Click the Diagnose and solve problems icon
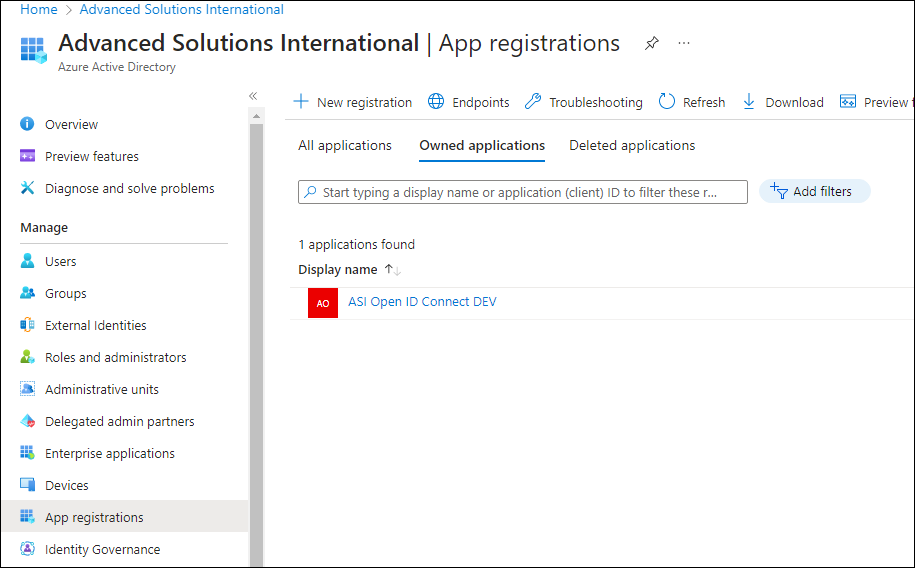This screenshot has height=568, width=915. (x=27, y=187)
